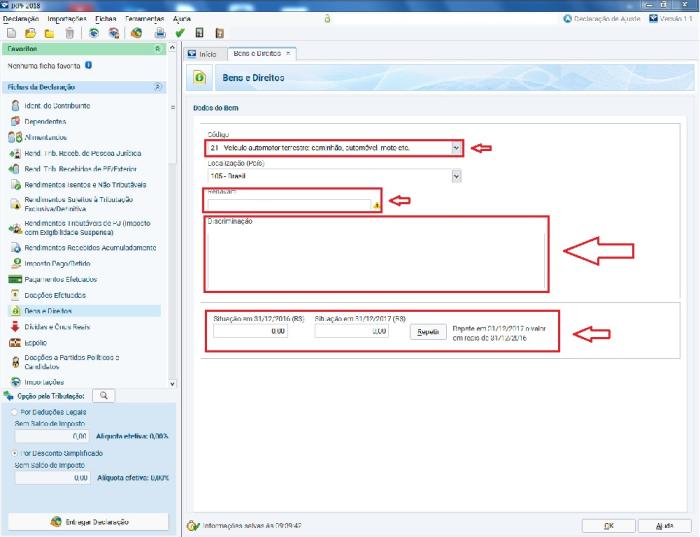Viewport: 700px width, 537px height.
Task: Open the Código dropdown list
Action: (x=456, y=148)
